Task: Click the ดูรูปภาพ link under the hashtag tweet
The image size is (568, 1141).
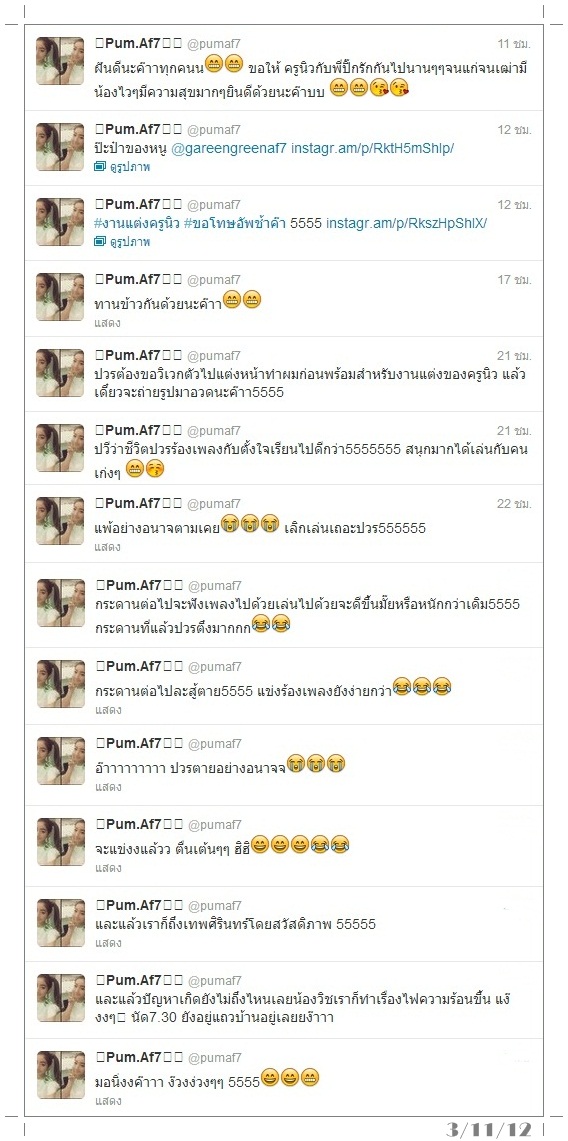Action: (x=129, y=242)
